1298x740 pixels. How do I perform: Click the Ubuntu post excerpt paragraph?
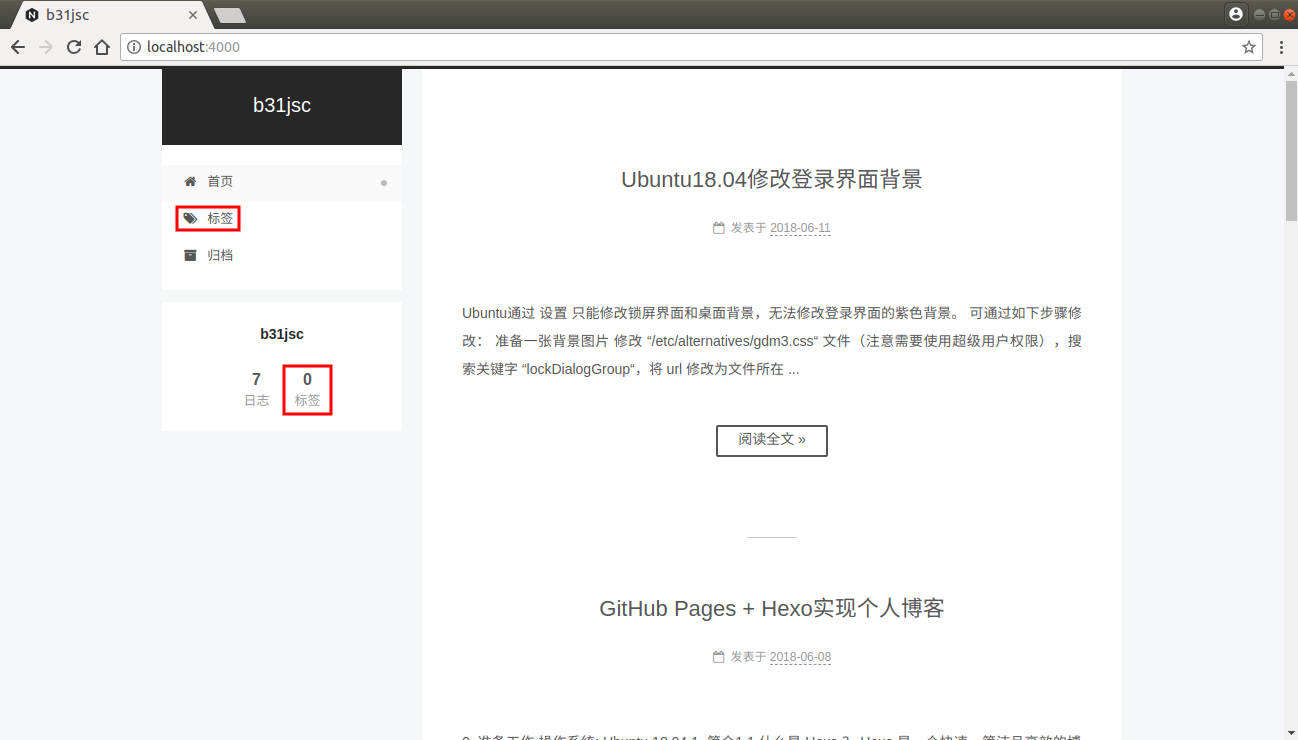coord(772,341)
